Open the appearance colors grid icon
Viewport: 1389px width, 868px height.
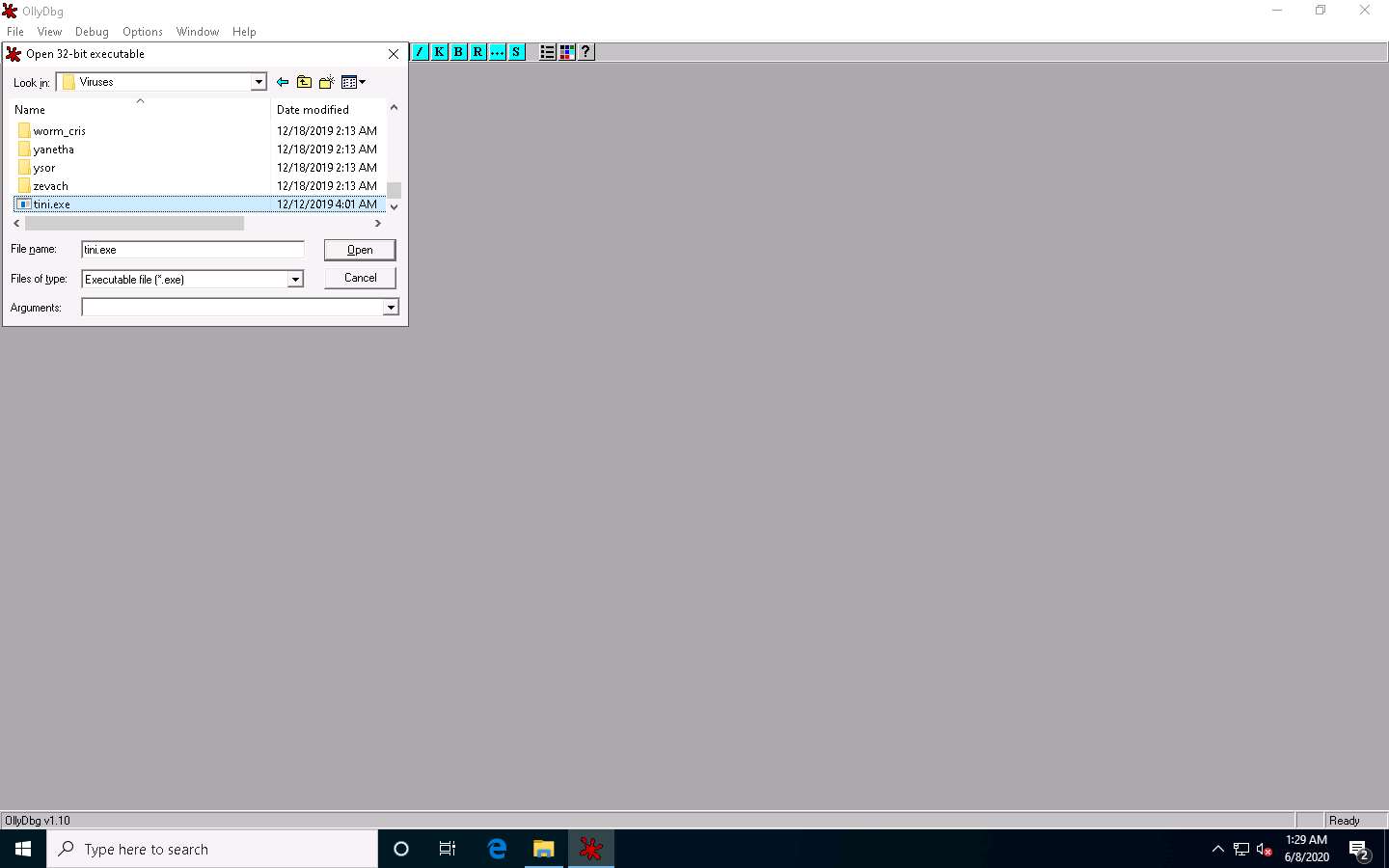click(x=566, y=52)
